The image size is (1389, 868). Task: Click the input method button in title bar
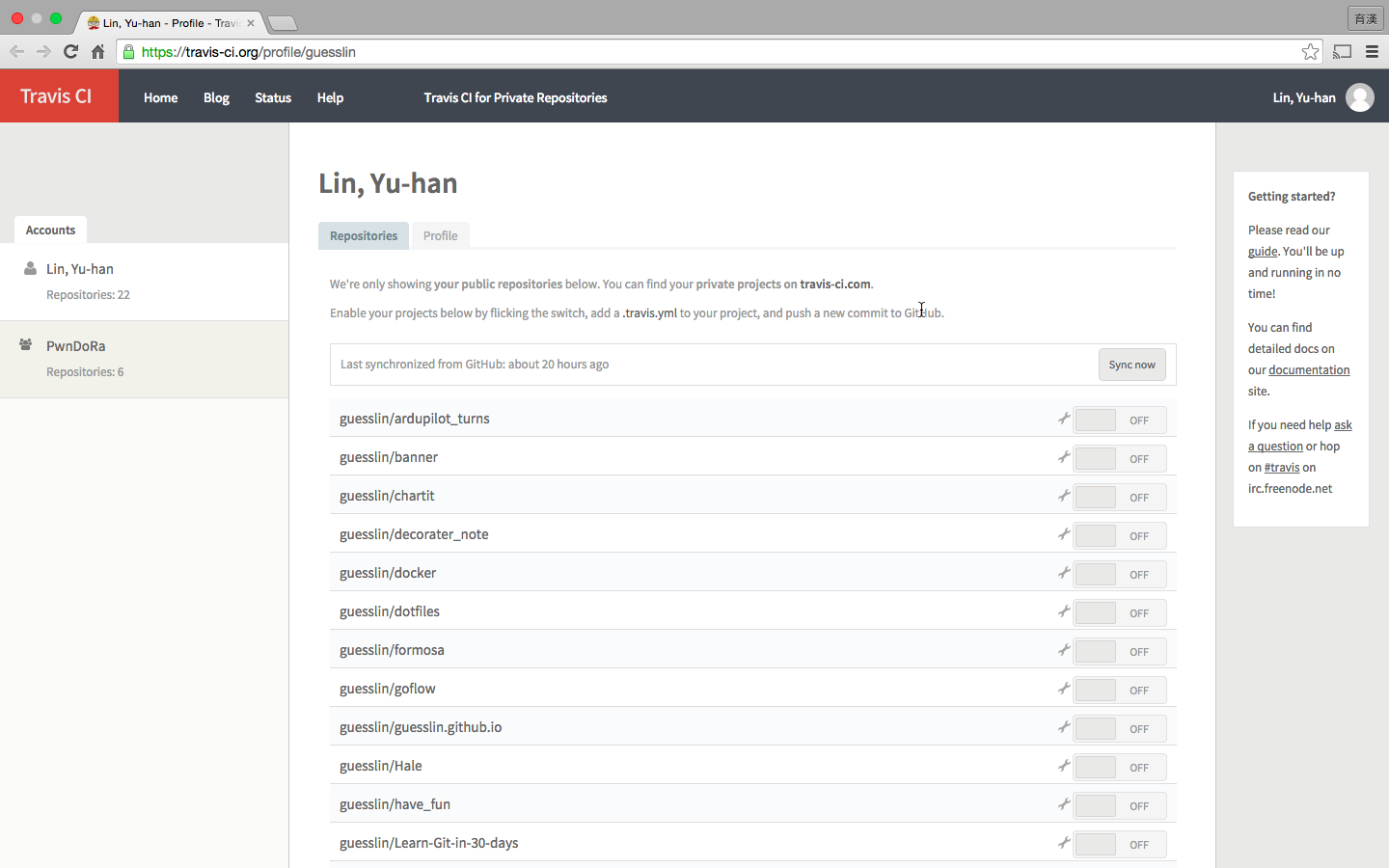pyautogui.click(x=1366, y=18)
